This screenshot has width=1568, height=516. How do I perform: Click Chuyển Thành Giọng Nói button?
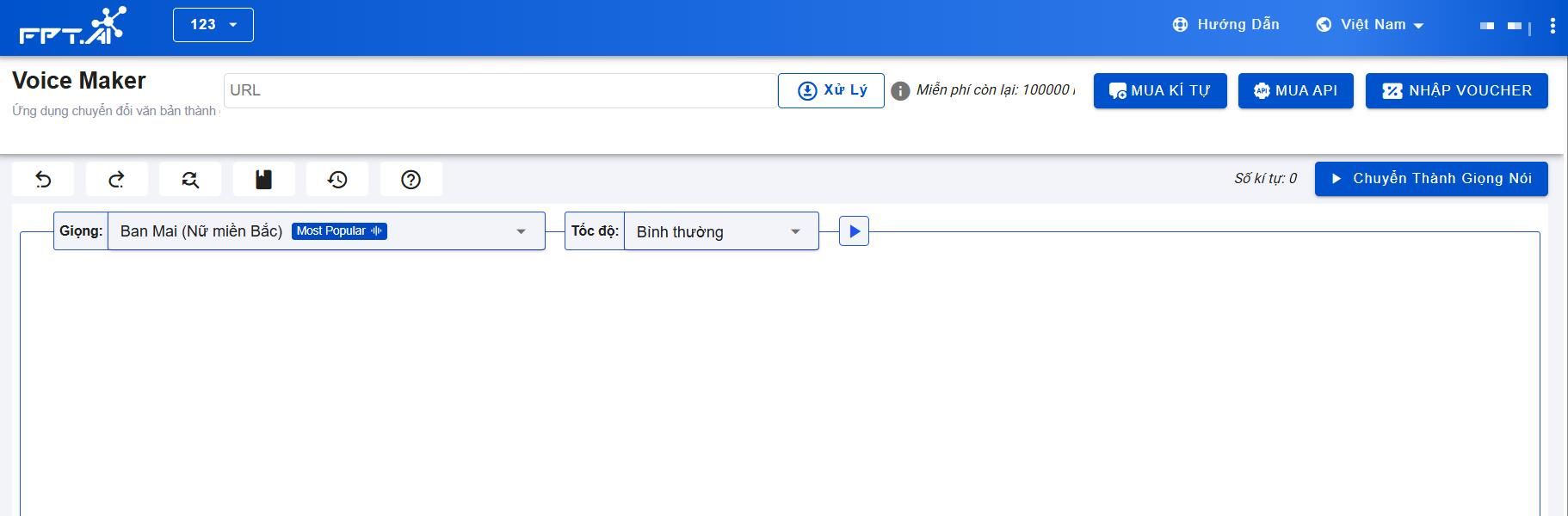click(1431, 179)
